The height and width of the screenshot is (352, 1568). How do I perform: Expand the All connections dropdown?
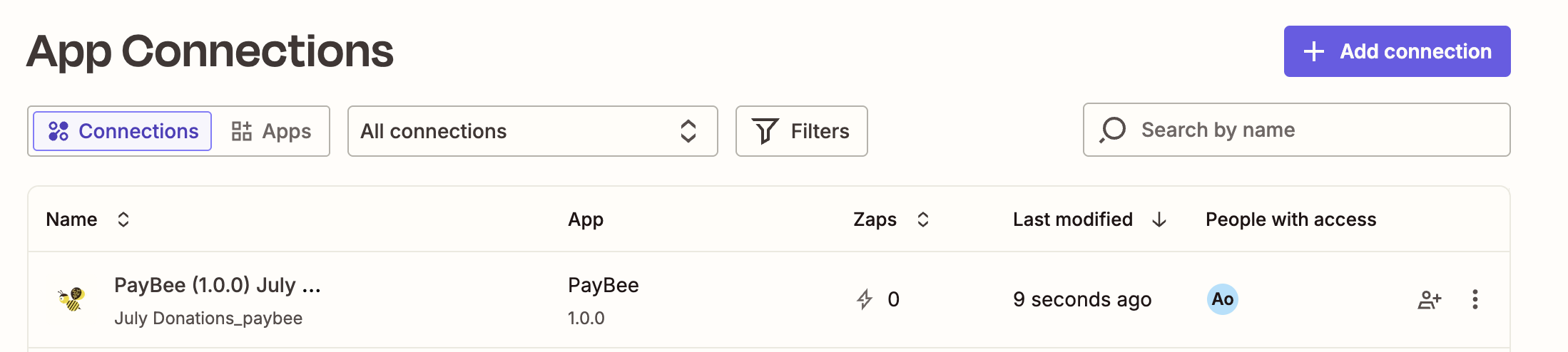click(532, 131)
